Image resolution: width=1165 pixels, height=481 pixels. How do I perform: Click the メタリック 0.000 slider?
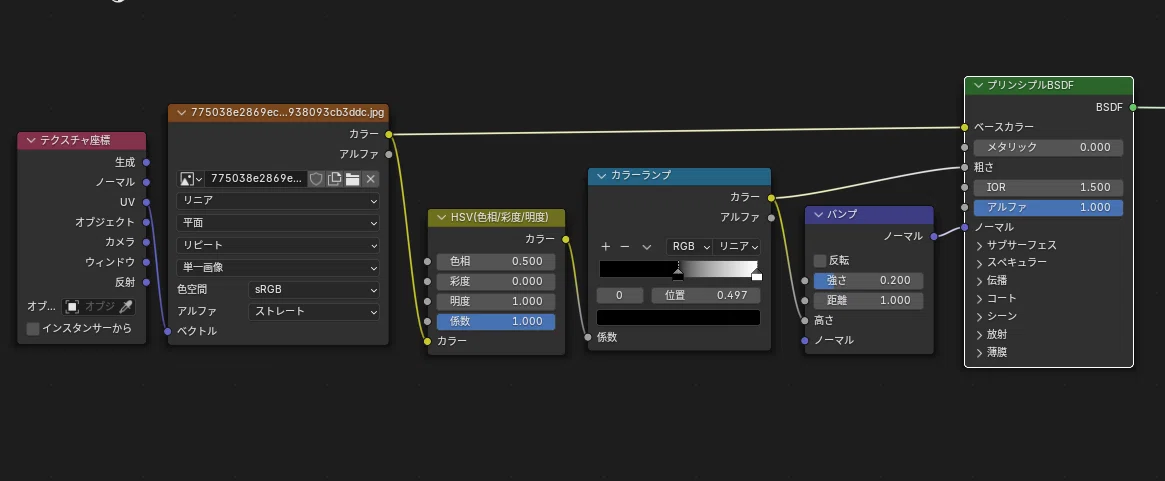[x=1048, y=147]
